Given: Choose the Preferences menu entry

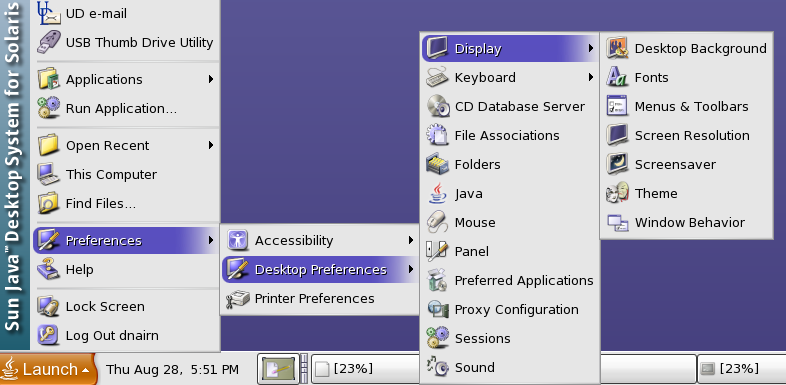Looking at the screenshot, I should 126,241.
